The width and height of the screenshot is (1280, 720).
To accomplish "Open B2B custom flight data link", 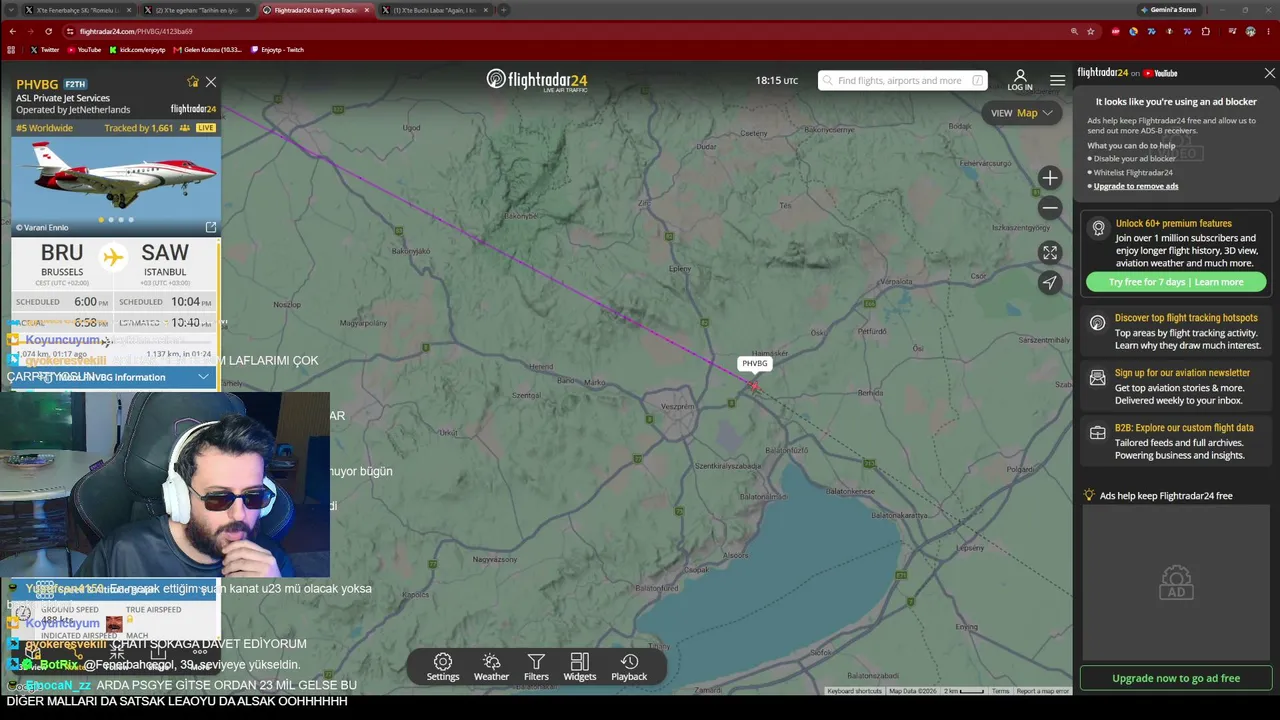I will pos(1176,441).
